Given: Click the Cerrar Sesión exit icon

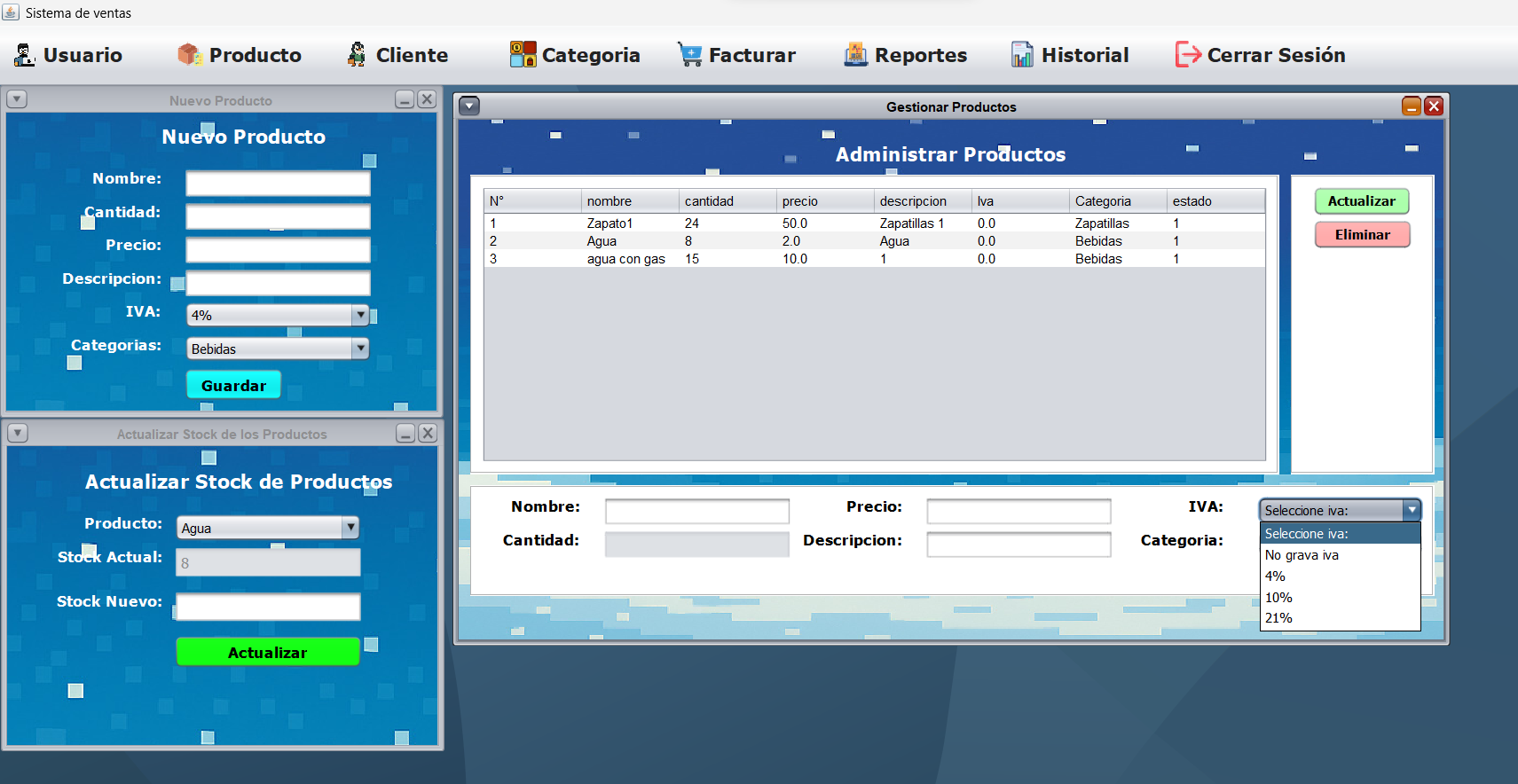Looking at the screenshot, I should pyautogui.click(x=1188, y=55).
